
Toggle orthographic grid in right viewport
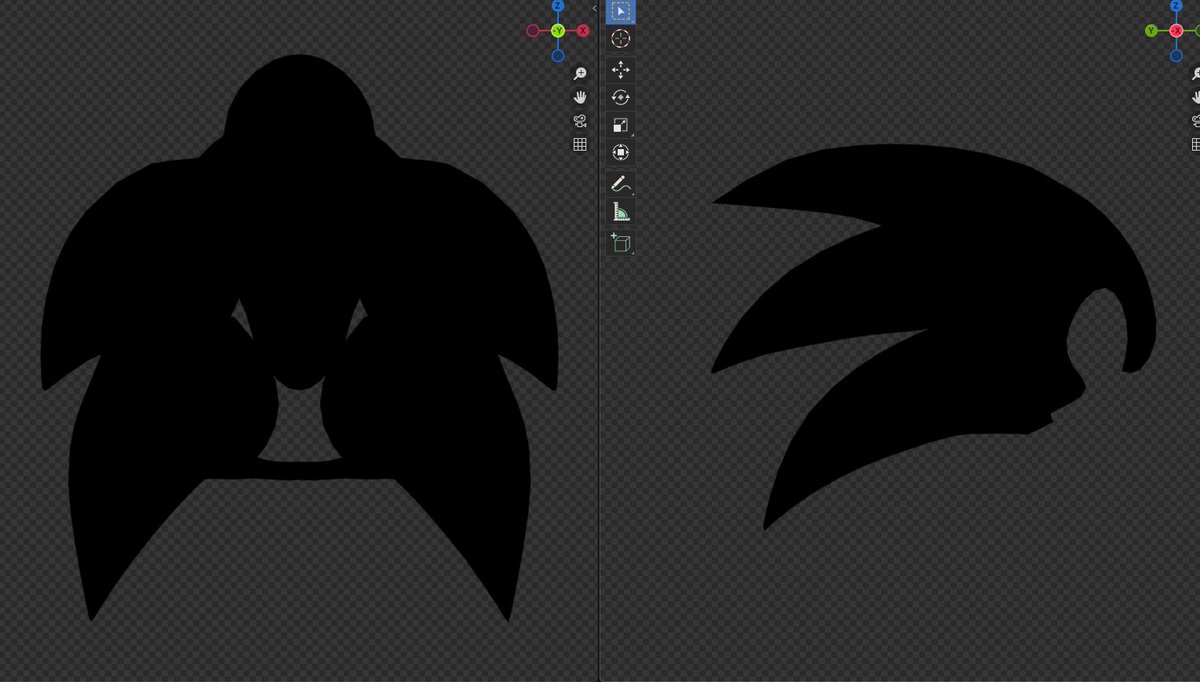coord(1196,145)
